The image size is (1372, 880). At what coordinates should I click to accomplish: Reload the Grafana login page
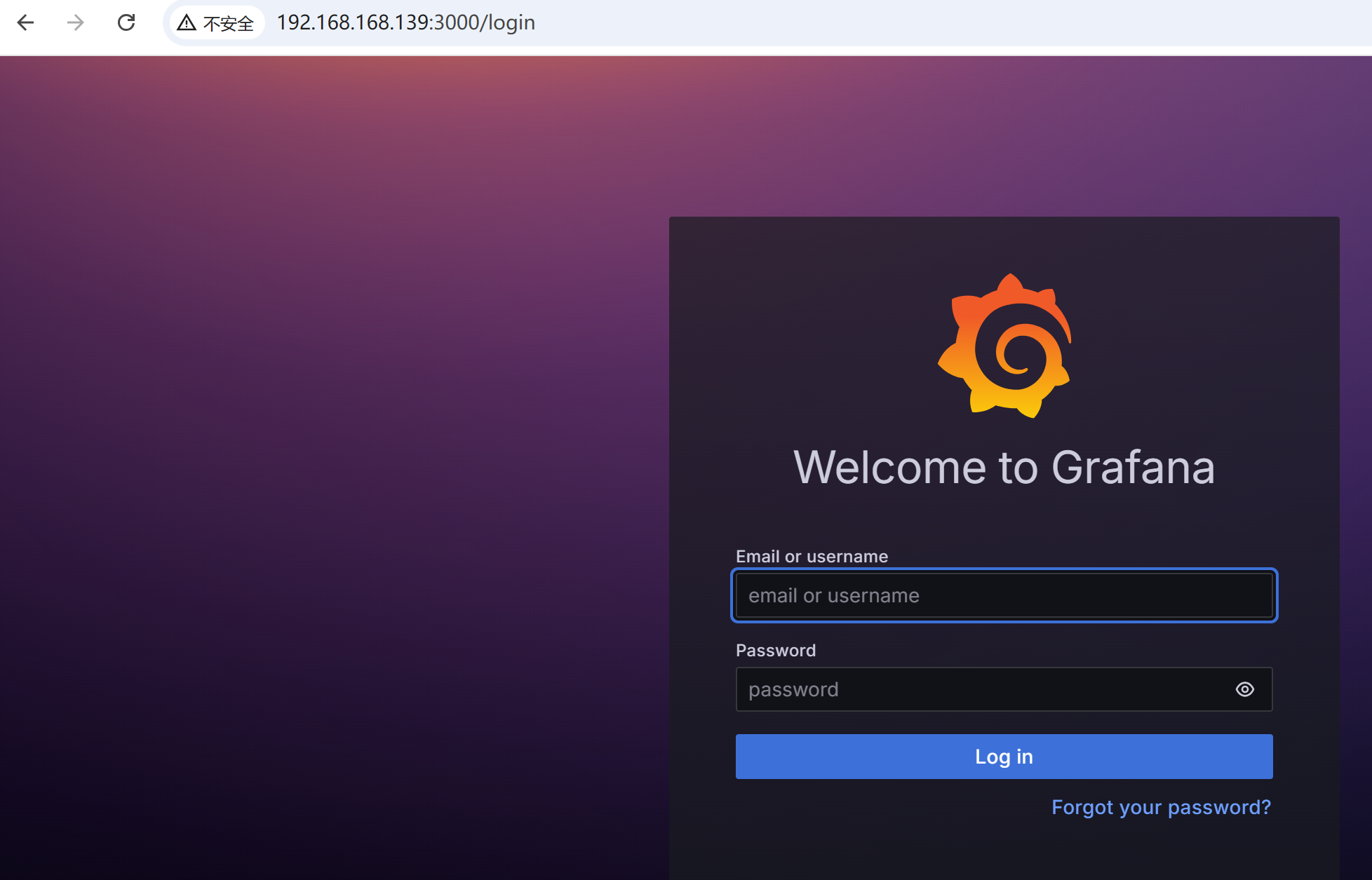pos(126,23)
